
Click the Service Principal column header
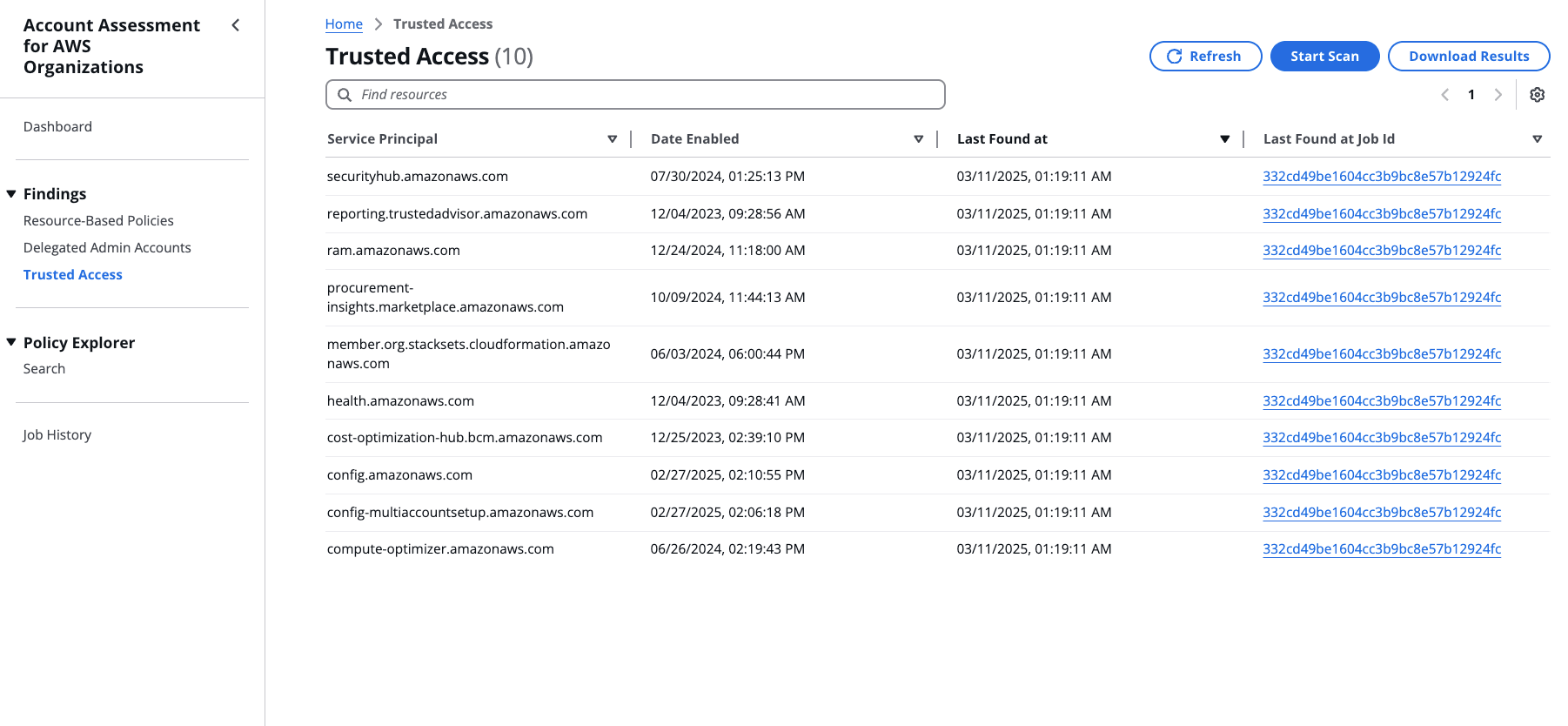382,139
